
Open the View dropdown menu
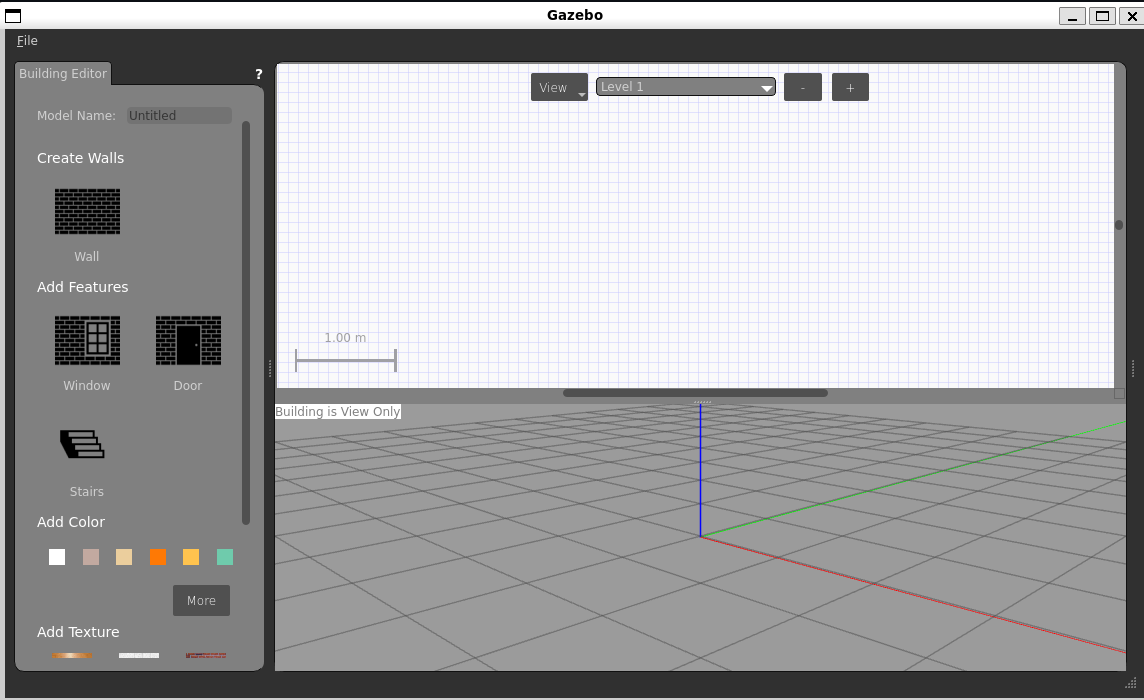[559, 87]
